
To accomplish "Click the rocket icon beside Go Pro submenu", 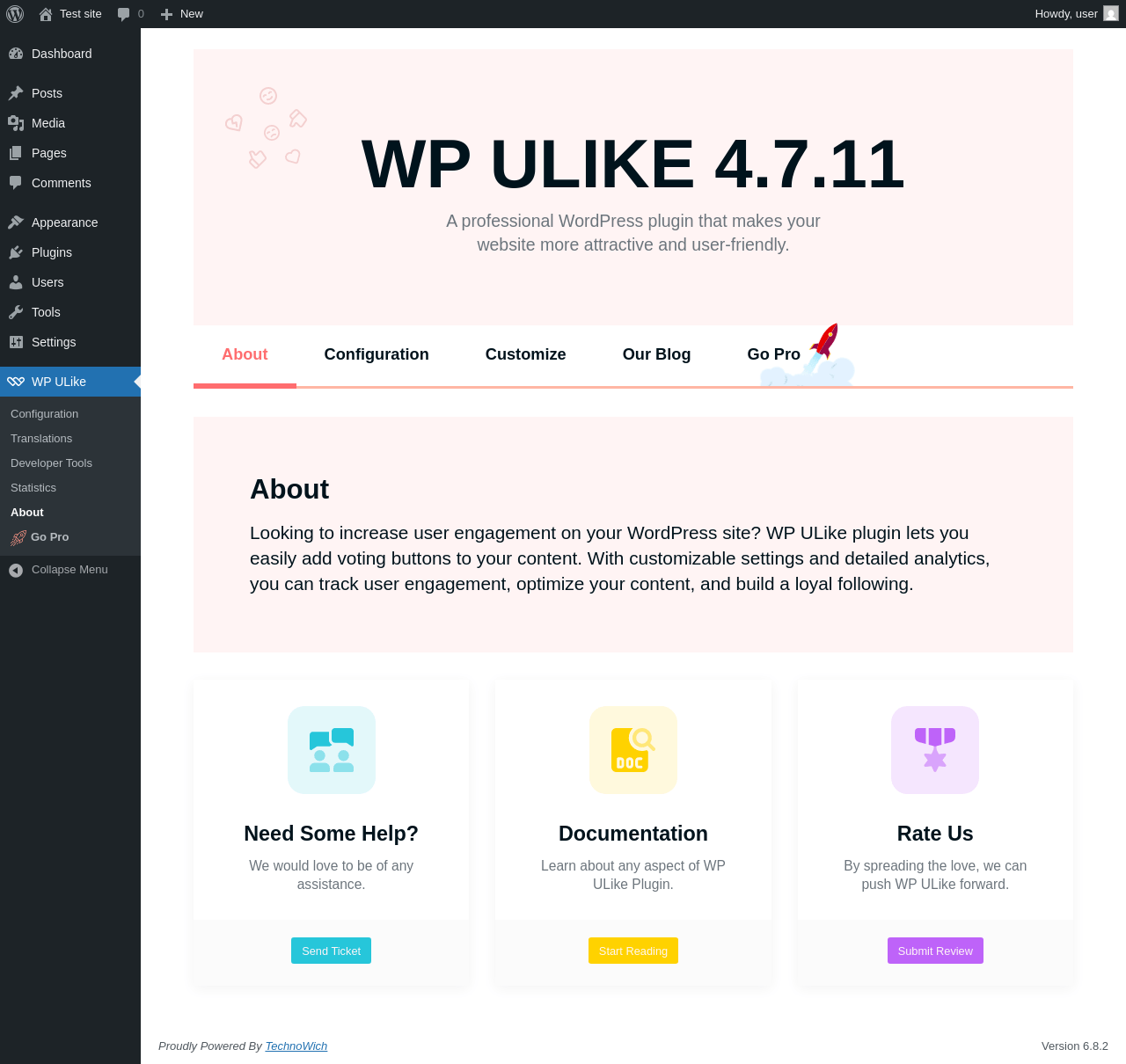I will pyautogui.click(x=18, y=538).
